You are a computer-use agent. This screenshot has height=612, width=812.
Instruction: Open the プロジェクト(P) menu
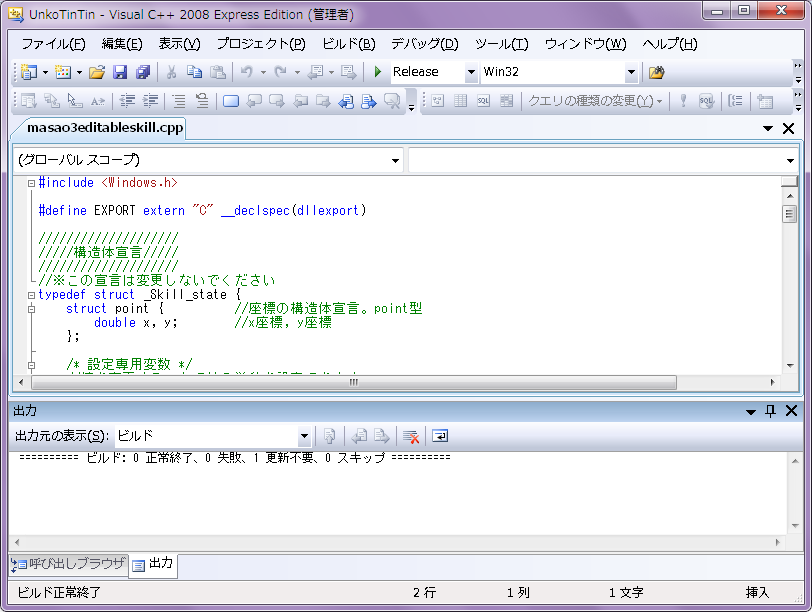261,44
